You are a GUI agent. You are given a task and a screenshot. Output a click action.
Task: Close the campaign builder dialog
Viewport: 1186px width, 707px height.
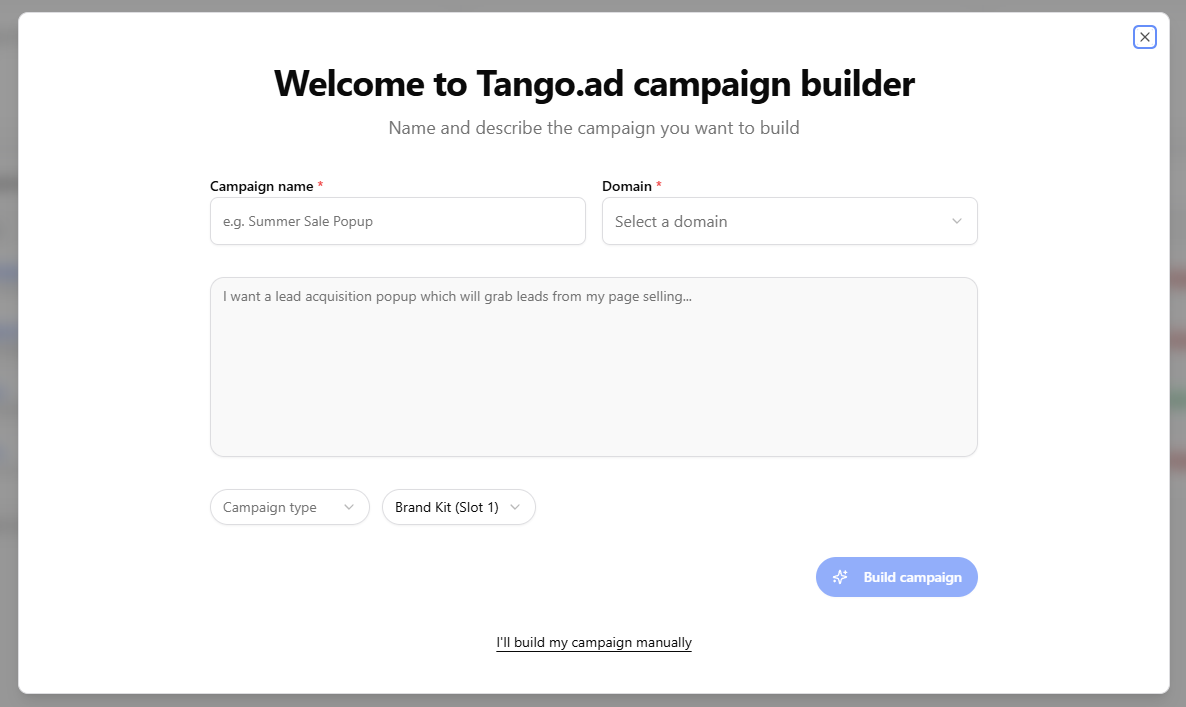[1144, 37]
